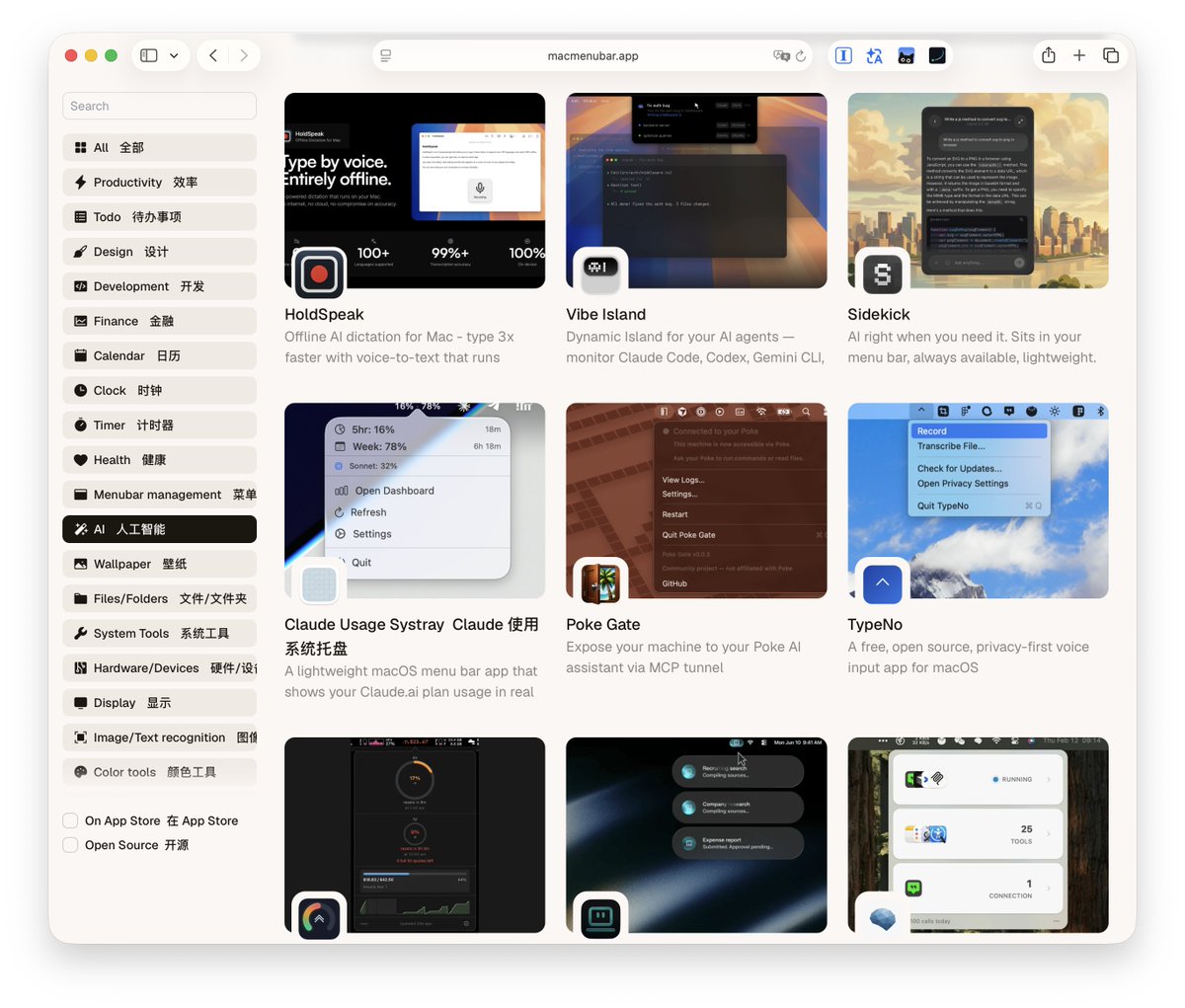Open the Sidekick app icon
1185x1008 pixels.
[882, 273]
